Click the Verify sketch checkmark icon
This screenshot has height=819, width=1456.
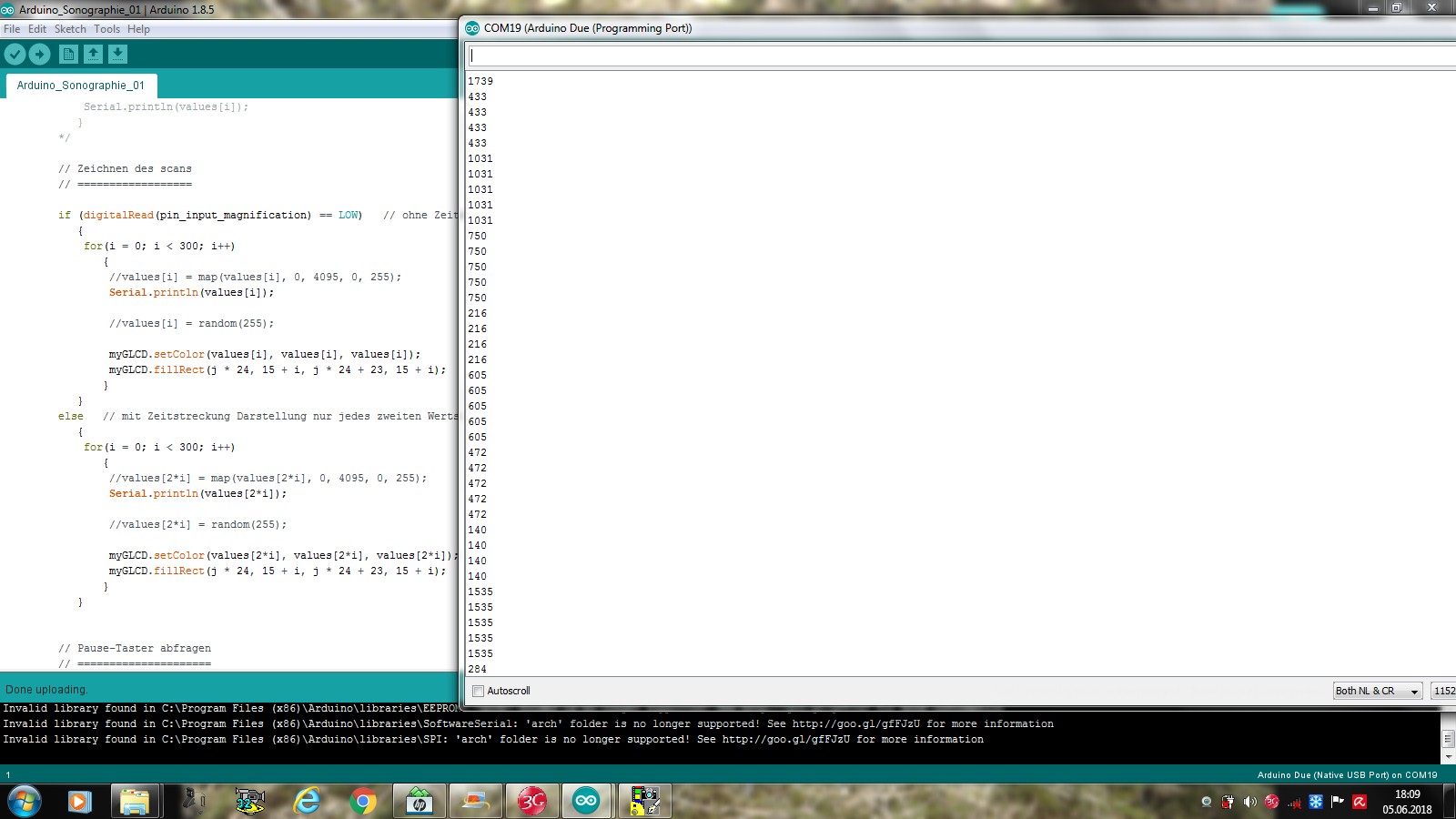point(15,55)
